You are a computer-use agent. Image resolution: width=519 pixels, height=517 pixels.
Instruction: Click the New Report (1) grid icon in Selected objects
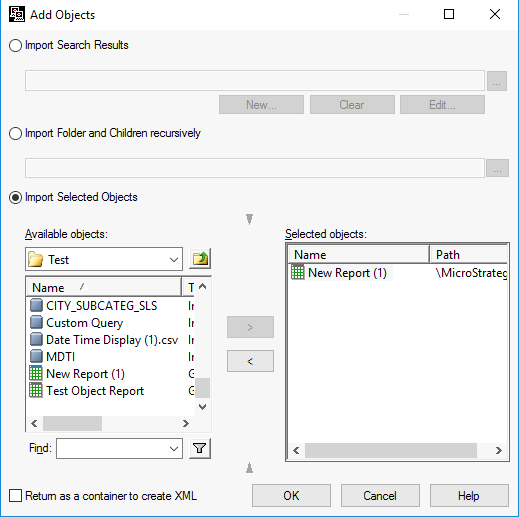point(298,272)
